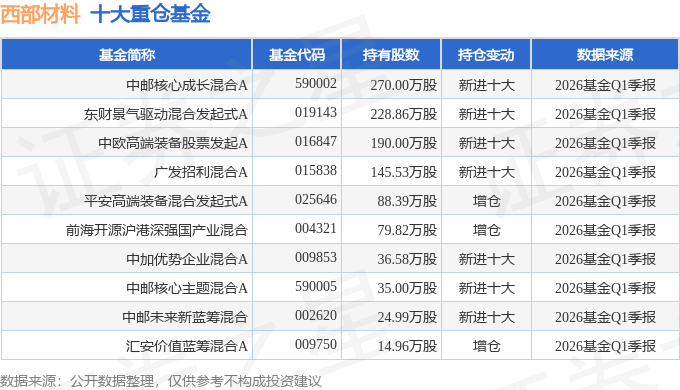Select fund code 009853
Image resolution: width=680 pixels, height=390 pixels.
(316, 257)
